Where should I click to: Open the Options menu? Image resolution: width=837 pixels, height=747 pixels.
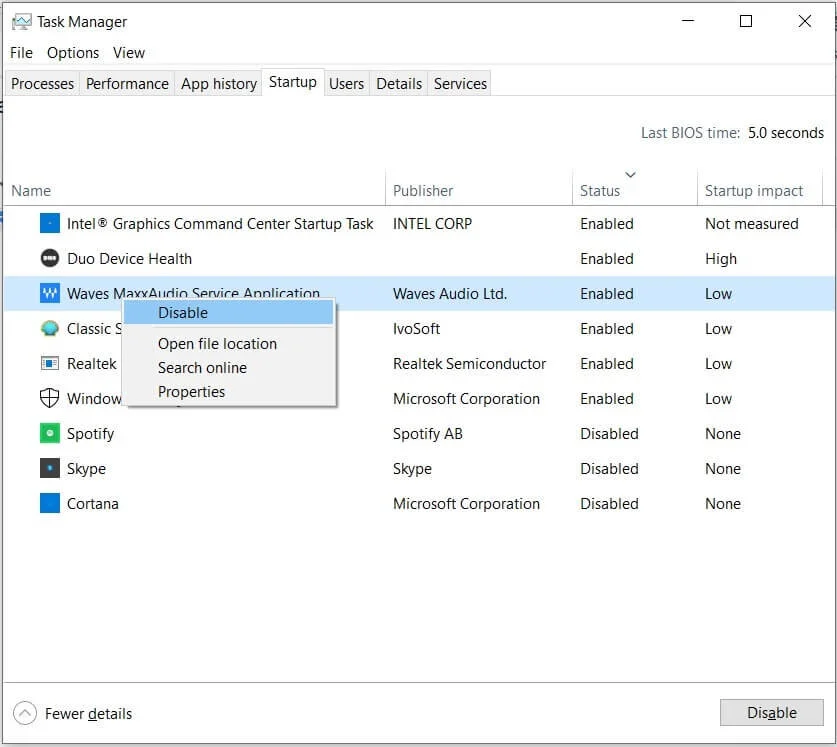pyautogui.click(x=72, y=53)
